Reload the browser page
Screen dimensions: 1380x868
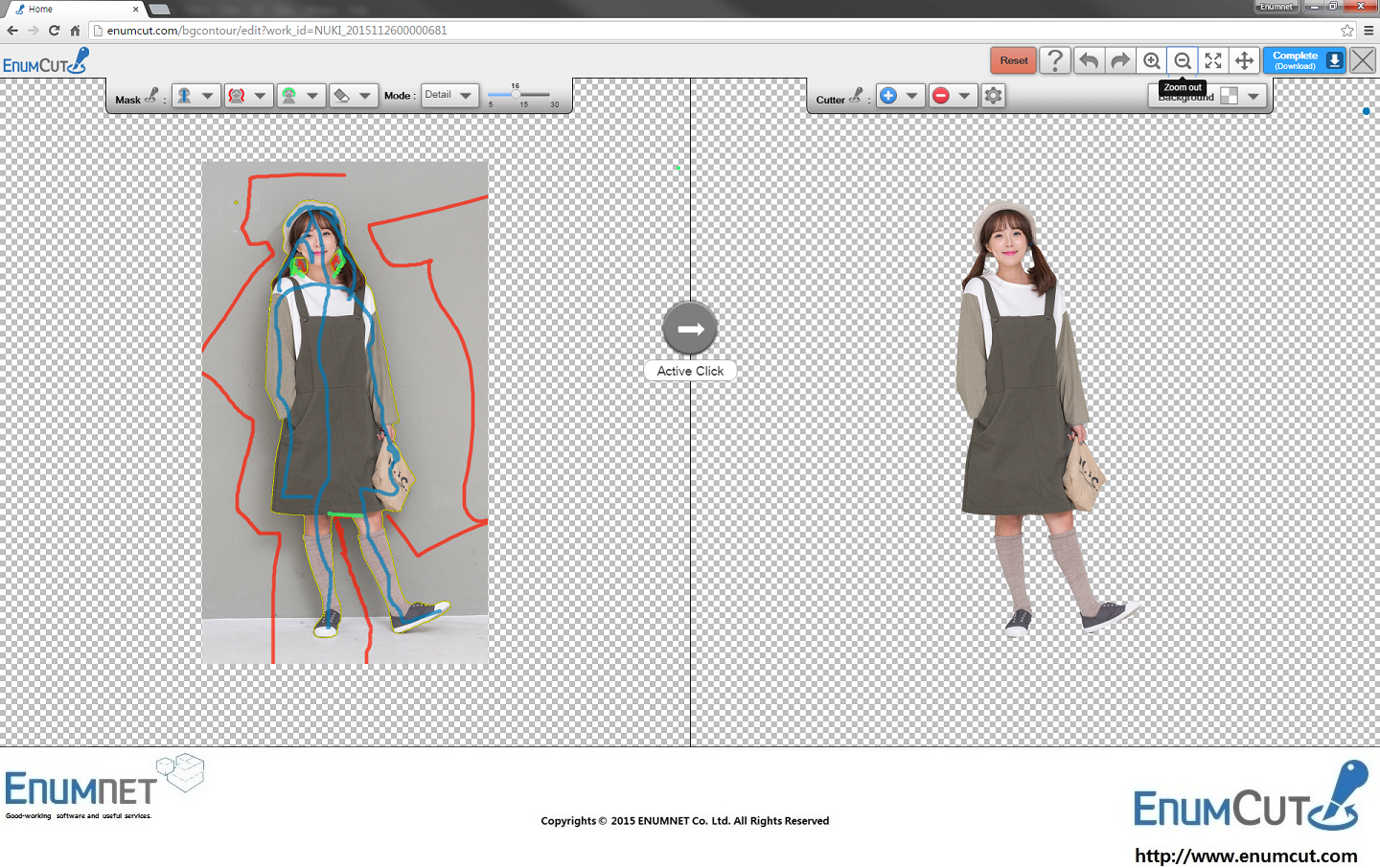point(55,31)
